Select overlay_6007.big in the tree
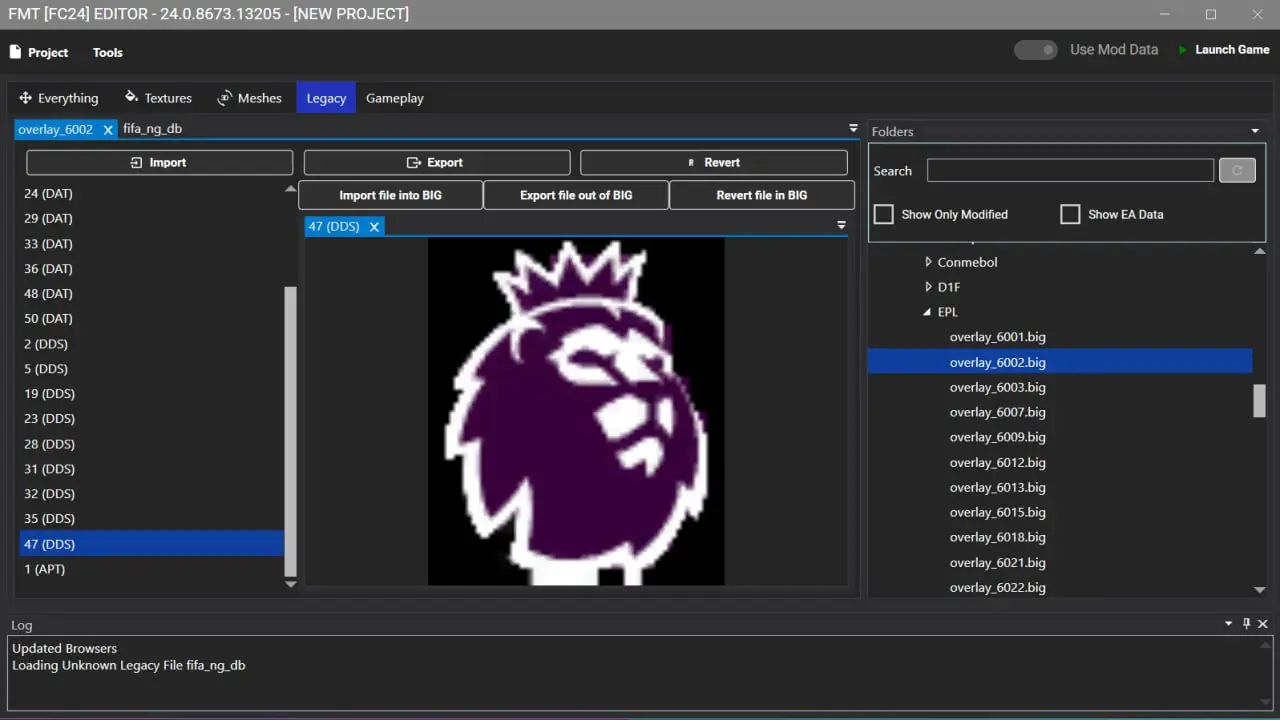The image size is (1280, 720). pos(998,412)
